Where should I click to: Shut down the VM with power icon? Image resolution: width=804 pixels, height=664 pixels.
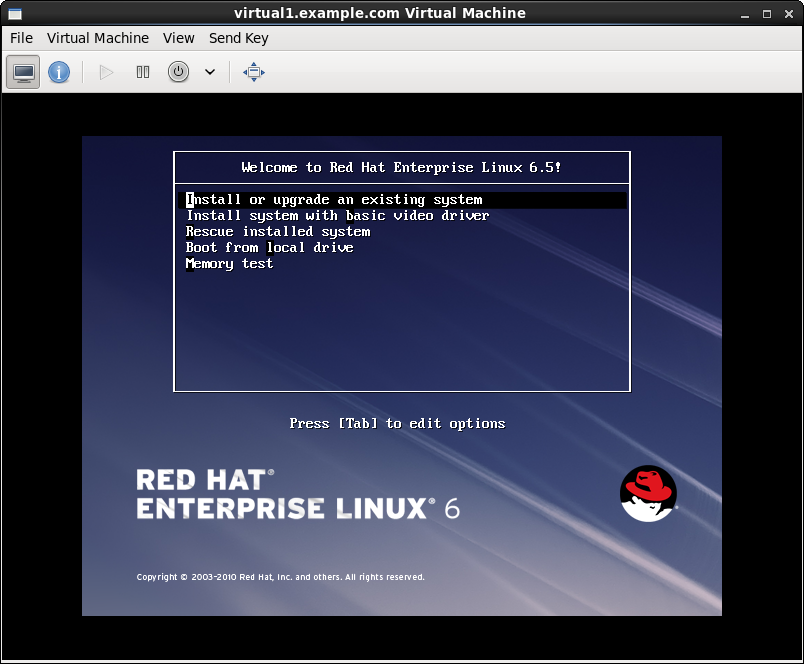[178, 71]
